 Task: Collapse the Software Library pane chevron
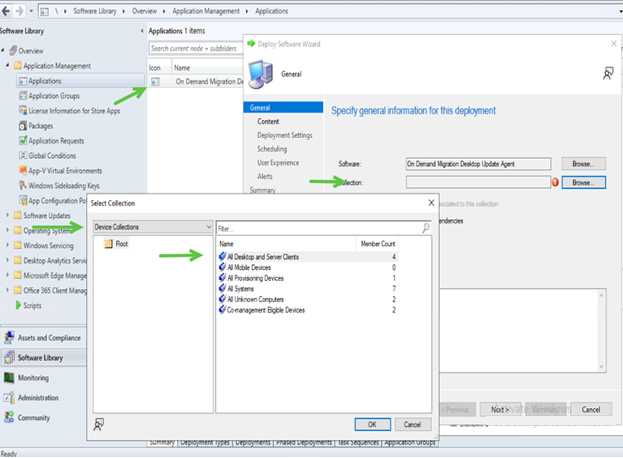point(142,31)
